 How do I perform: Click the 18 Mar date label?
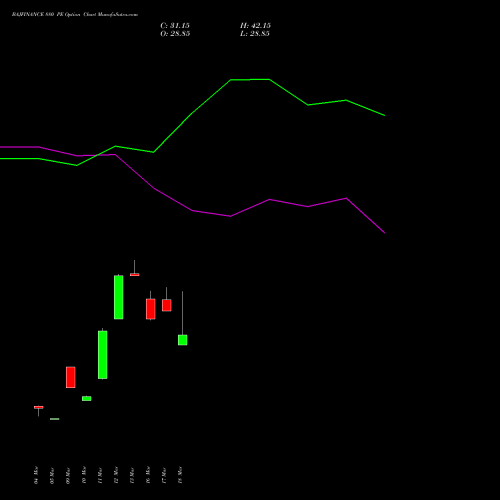[x=180, y=475]
